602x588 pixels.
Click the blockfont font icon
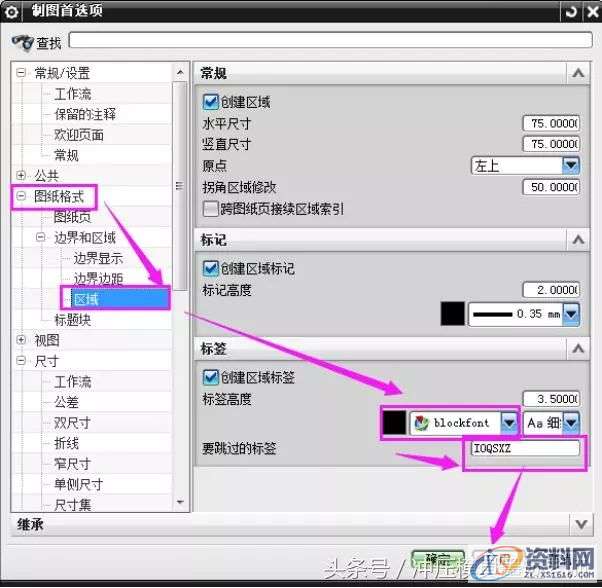pos(421,423)
